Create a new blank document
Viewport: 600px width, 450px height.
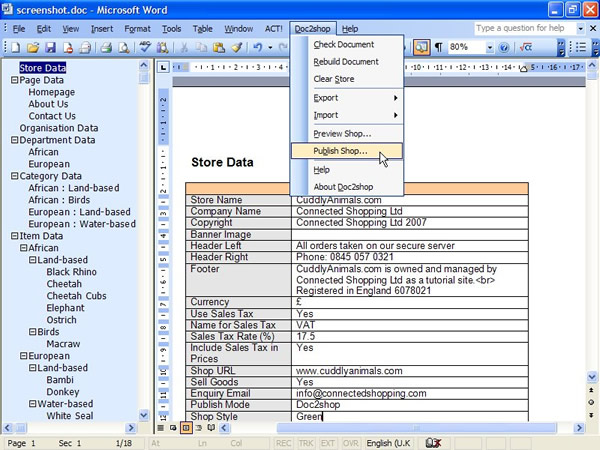coord(16,47)
